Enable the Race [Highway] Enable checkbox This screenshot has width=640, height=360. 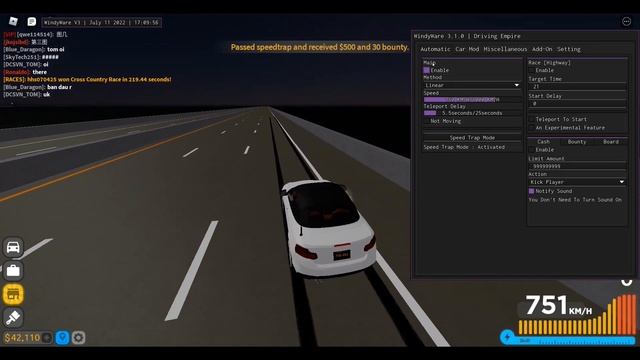[531, 70]
